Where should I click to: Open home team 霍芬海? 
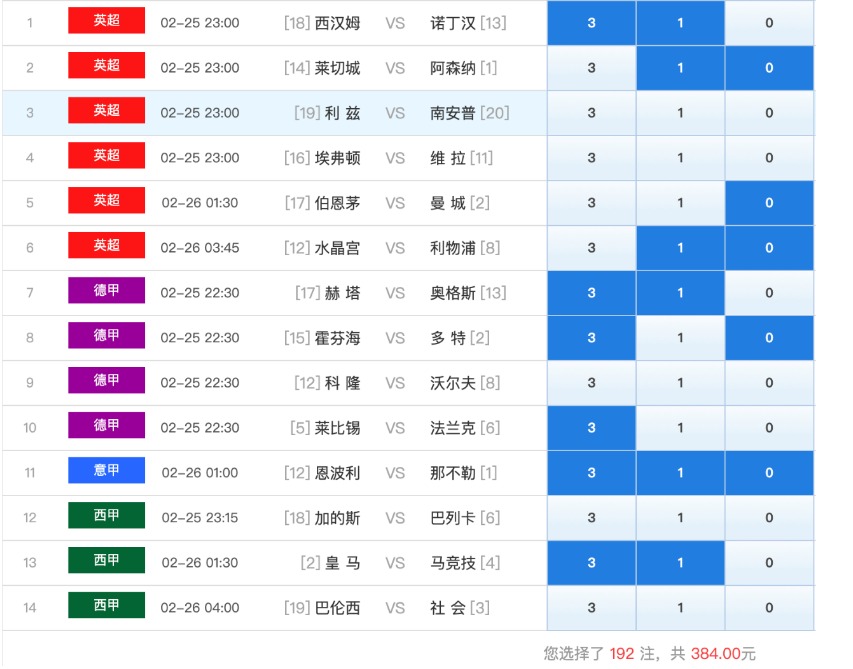pyautogui.click(x=337, y=338)
